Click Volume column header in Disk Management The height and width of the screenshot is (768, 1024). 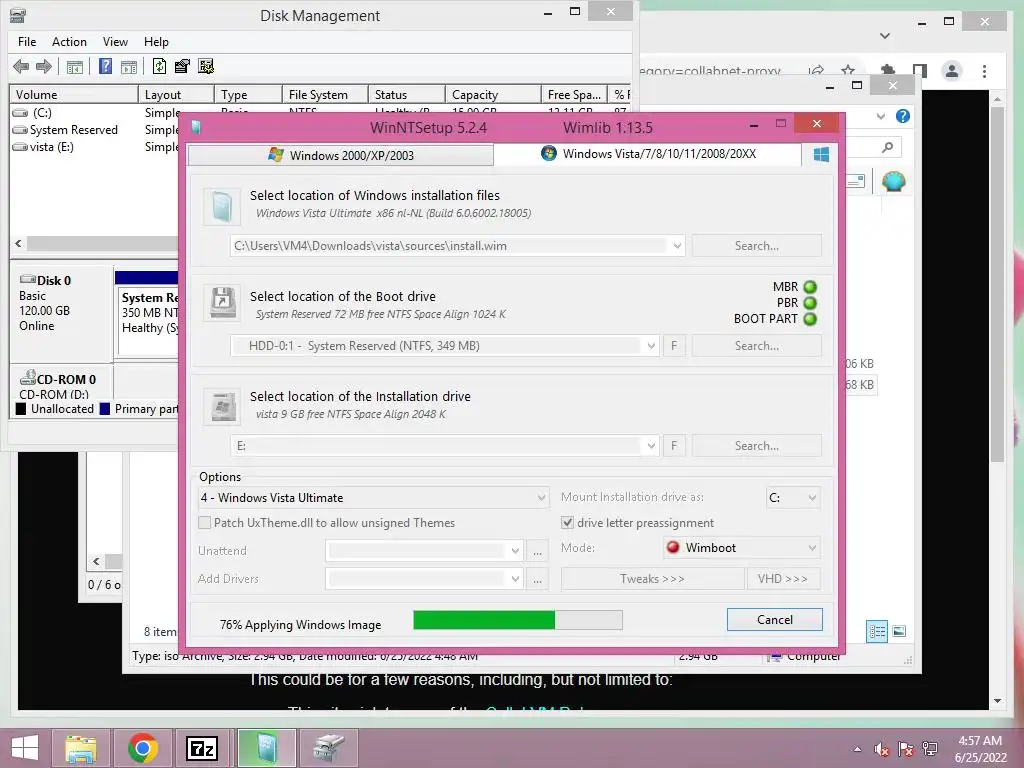pos(73,95)
